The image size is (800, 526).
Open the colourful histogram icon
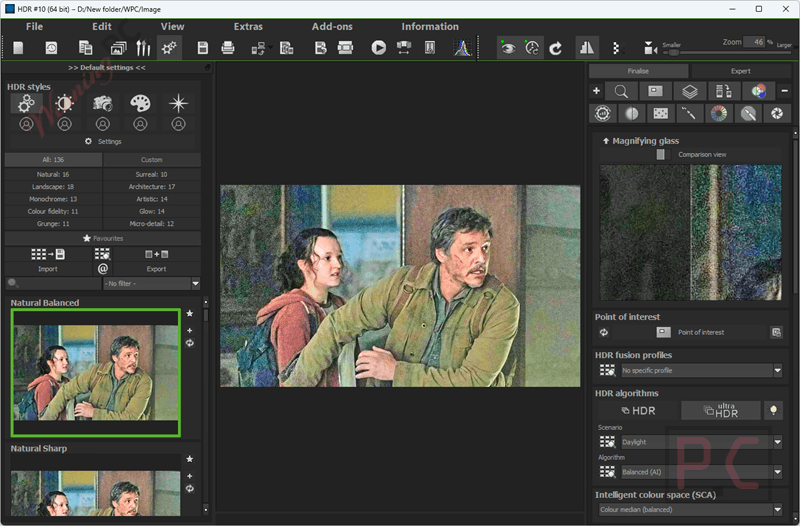click(463, 48)
